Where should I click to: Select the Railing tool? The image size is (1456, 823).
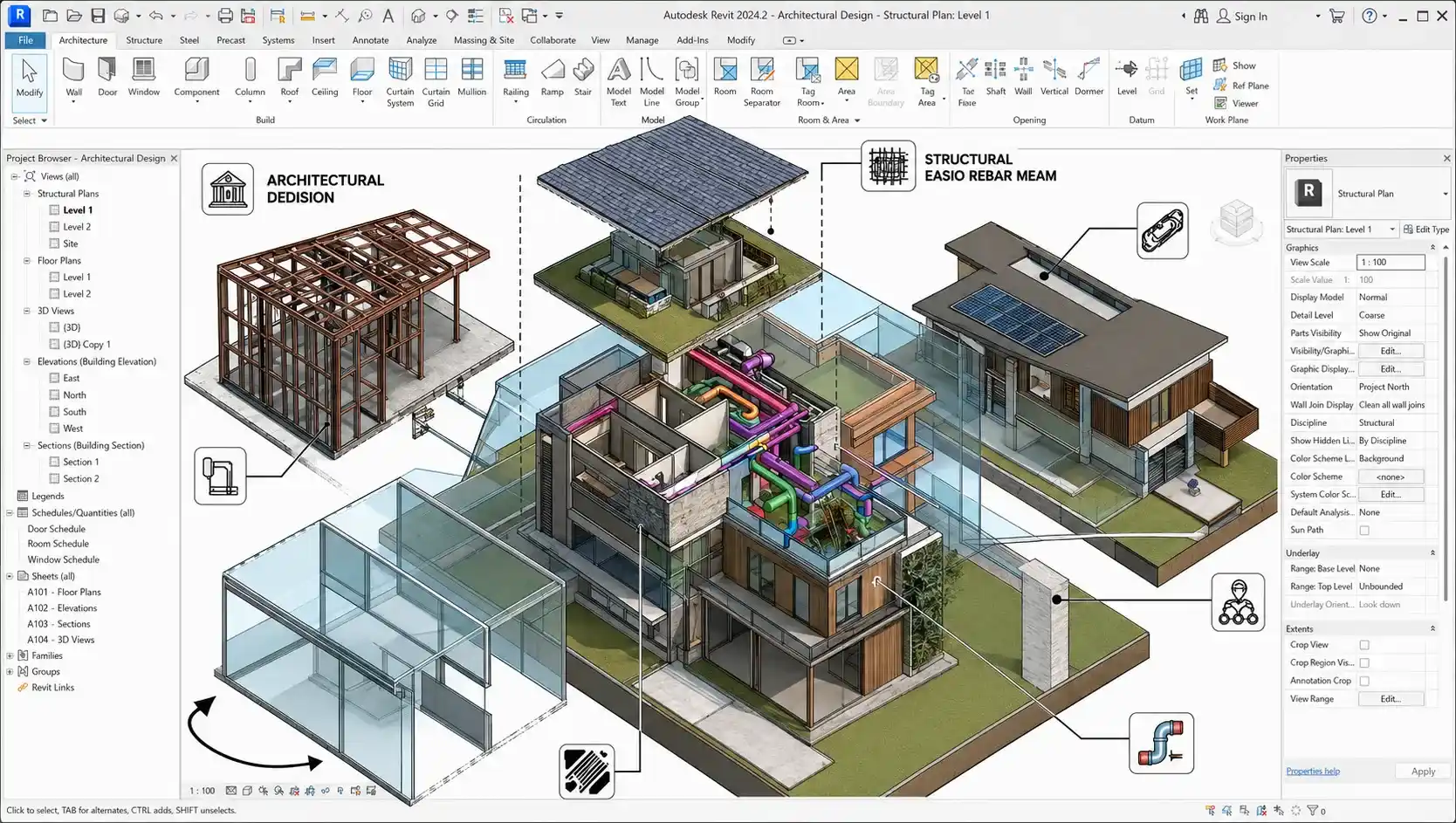(x=515, y=79)
